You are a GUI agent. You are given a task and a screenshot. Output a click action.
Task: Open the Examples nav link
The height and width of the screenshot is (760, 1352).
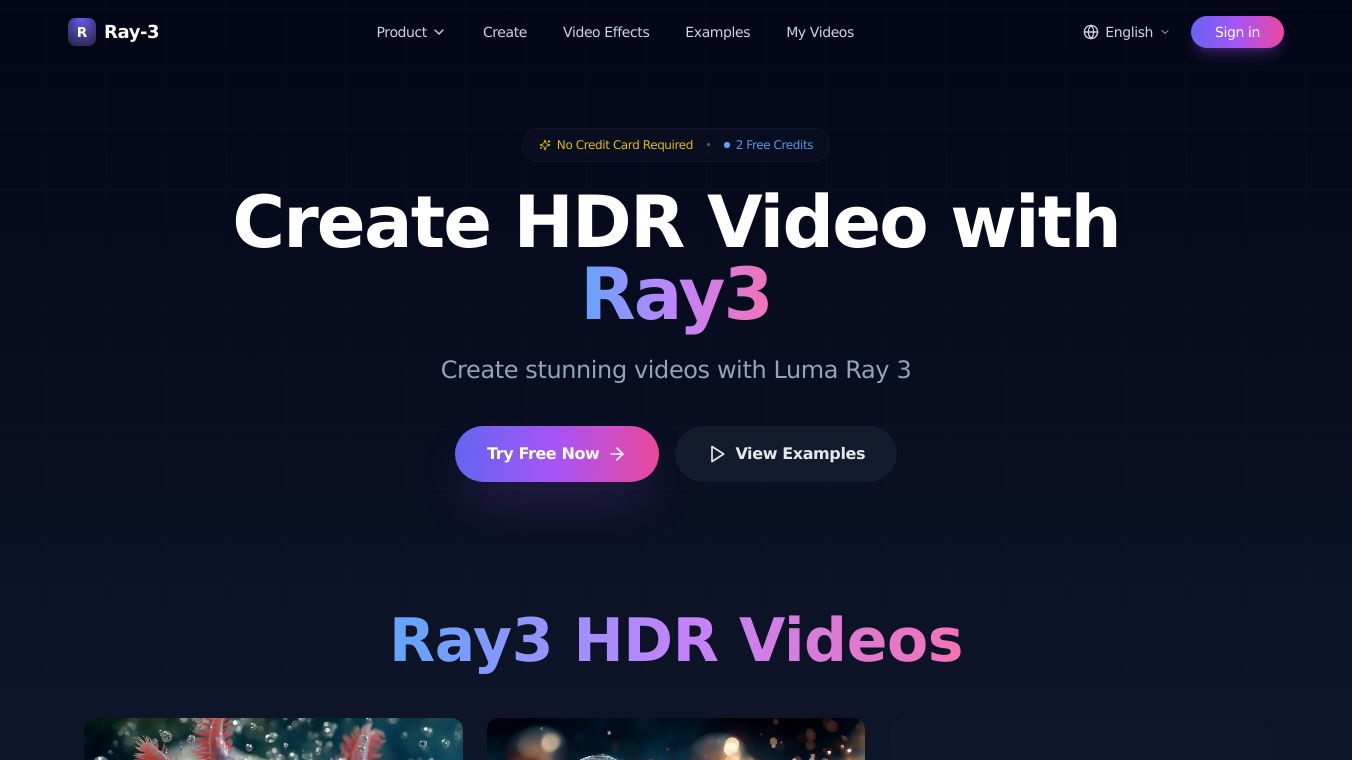click(x=718, y=32)
